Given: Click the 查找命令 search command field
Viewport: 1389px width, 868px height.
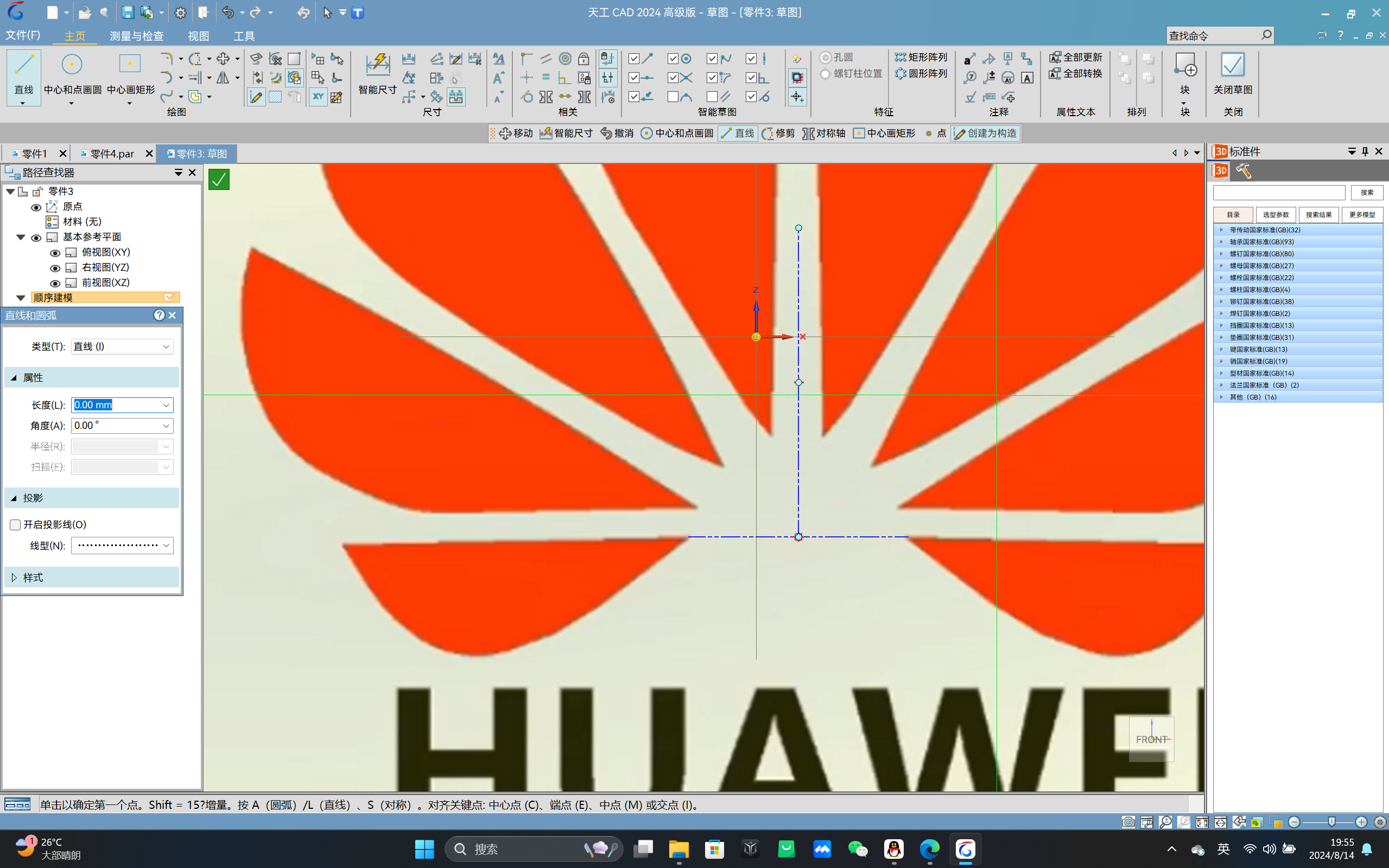Looking at the screenshot, I should (1220, 36).
